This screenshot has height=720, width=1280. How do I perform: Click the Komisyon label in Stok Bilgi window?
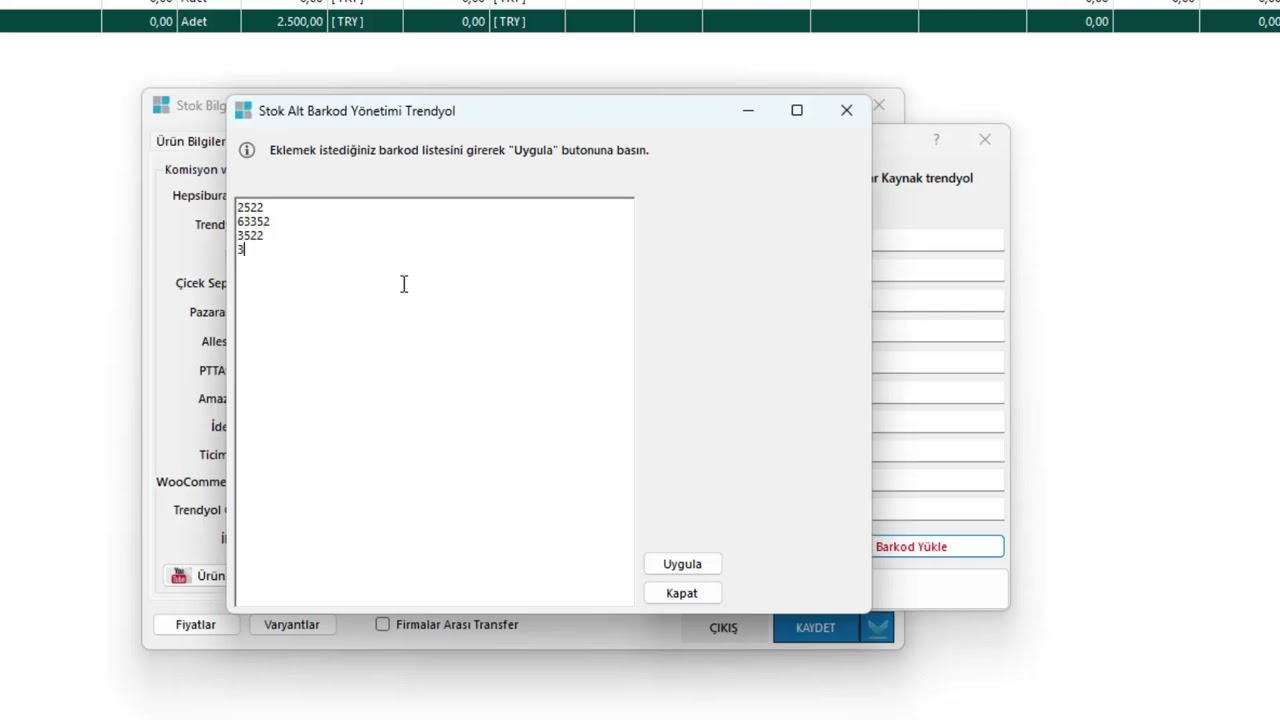coord(195,170)
